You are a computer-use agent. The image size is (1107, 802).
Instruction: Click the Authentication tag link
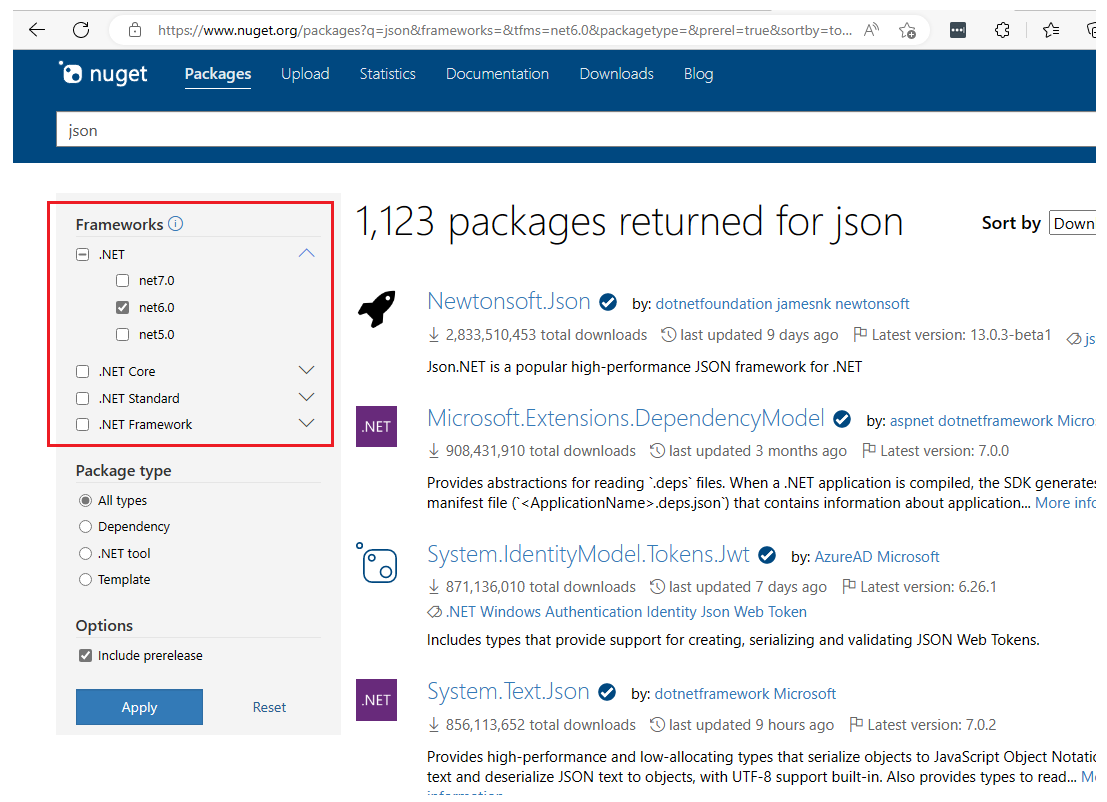click(x=592, y=611)
